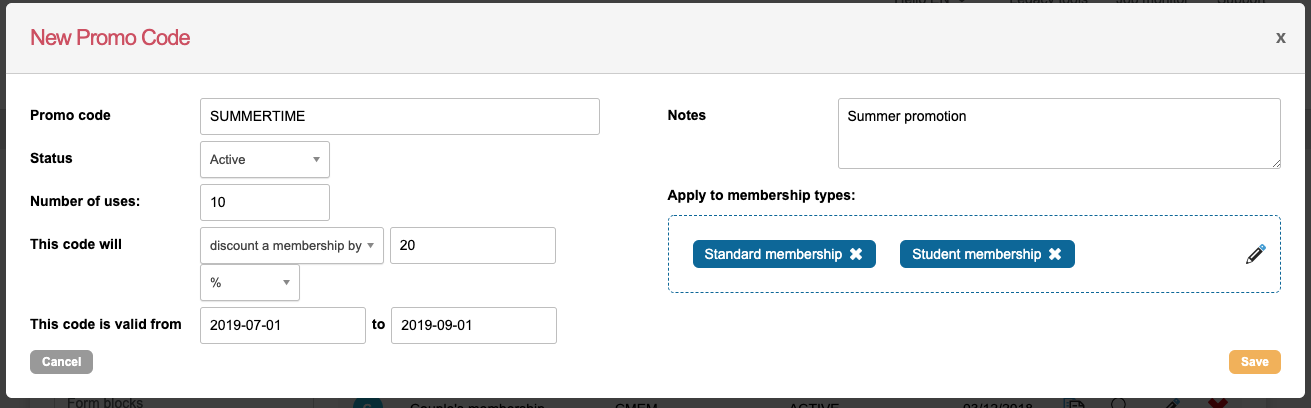The height and width of the screenshot is (408, 1311).
Task: Click the 'Form blocks' sidebar item
Action: click(x=105, y=403)
